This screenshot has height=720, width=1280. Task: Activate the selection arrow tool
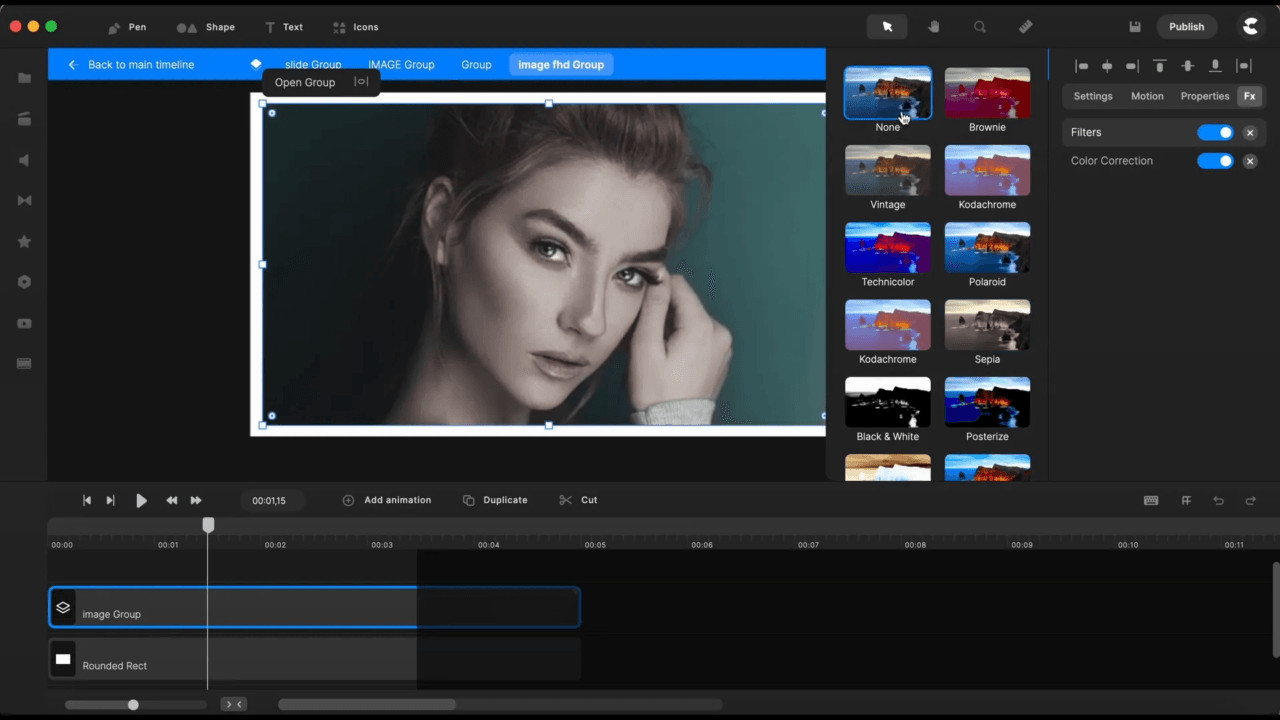click(887, 26)
